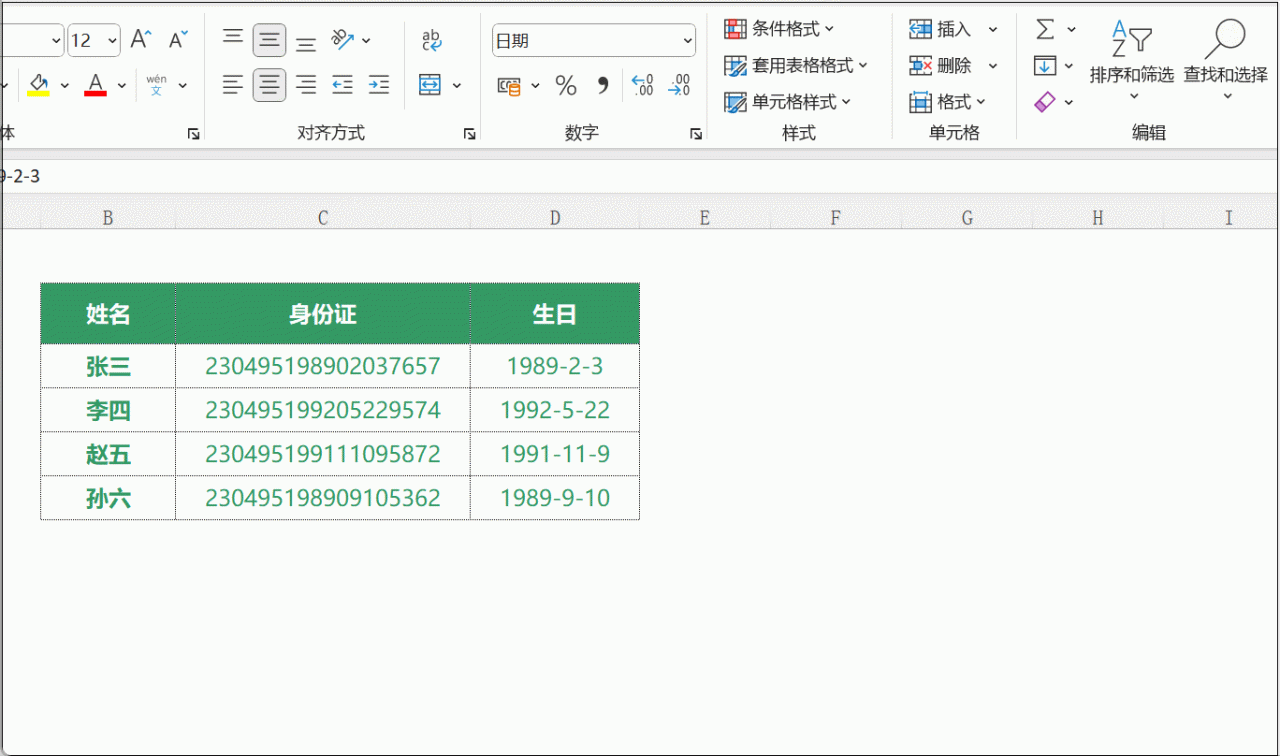
Task: Click the fill color bucket icon
Action: [x=39, y=84]
